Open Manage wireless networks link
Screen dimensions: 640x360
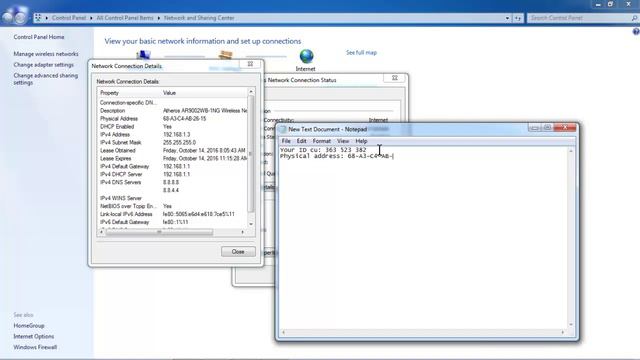click(x=46, y=54)
